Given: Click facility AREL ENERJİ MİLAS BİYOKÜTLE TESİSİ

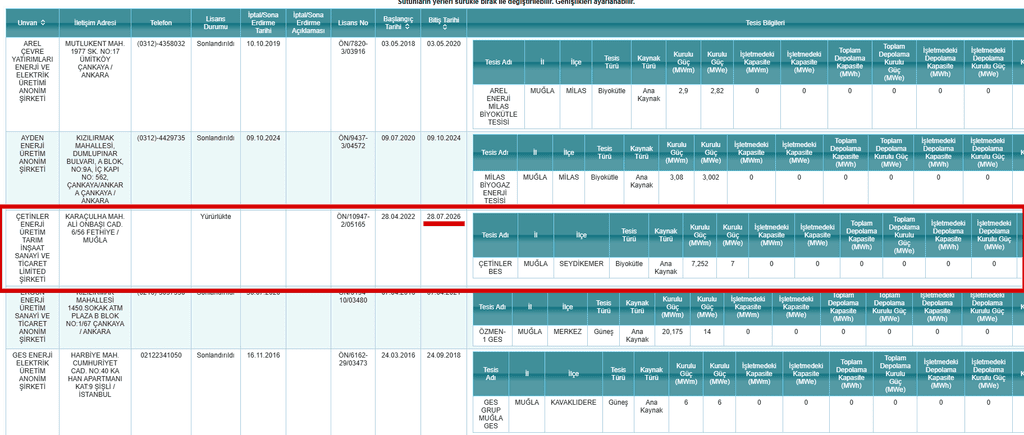Looking at the screenshot, I should coord(498,106).
